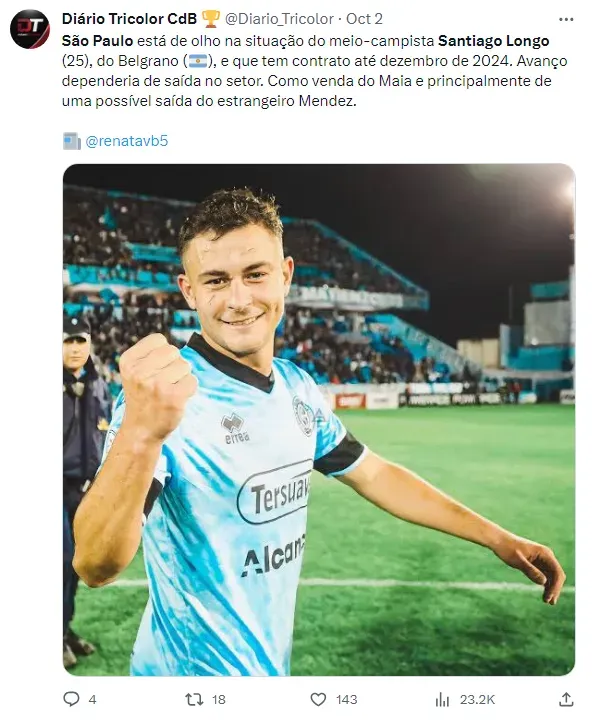Click the bold Santiago Longo text
595x721 pixels.
coord(493,41)
